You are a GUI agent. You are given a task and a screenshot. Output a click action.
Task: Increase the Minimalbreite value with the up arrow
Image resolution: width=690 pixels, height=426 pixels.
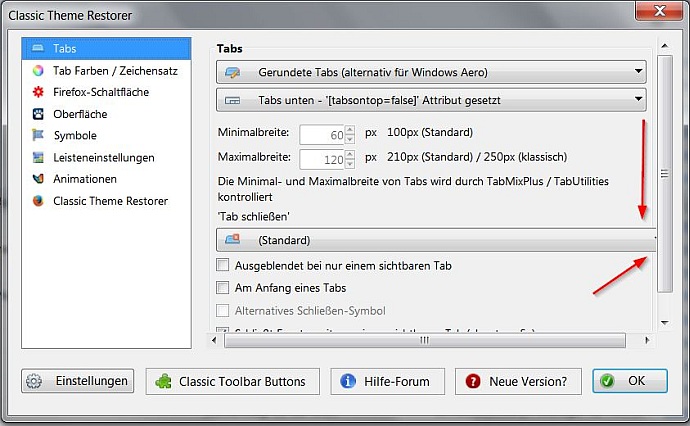[x=350, y=130]
